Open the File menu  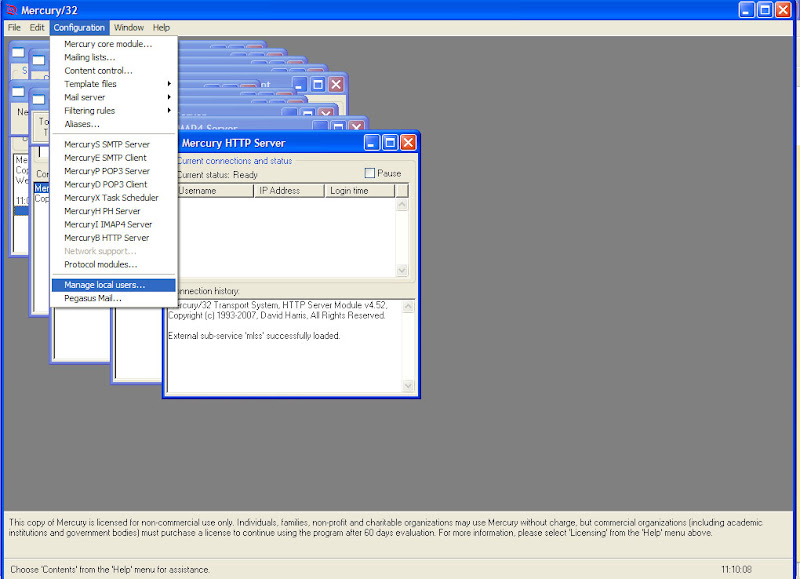pyautogui.click(x=14, y=28)
